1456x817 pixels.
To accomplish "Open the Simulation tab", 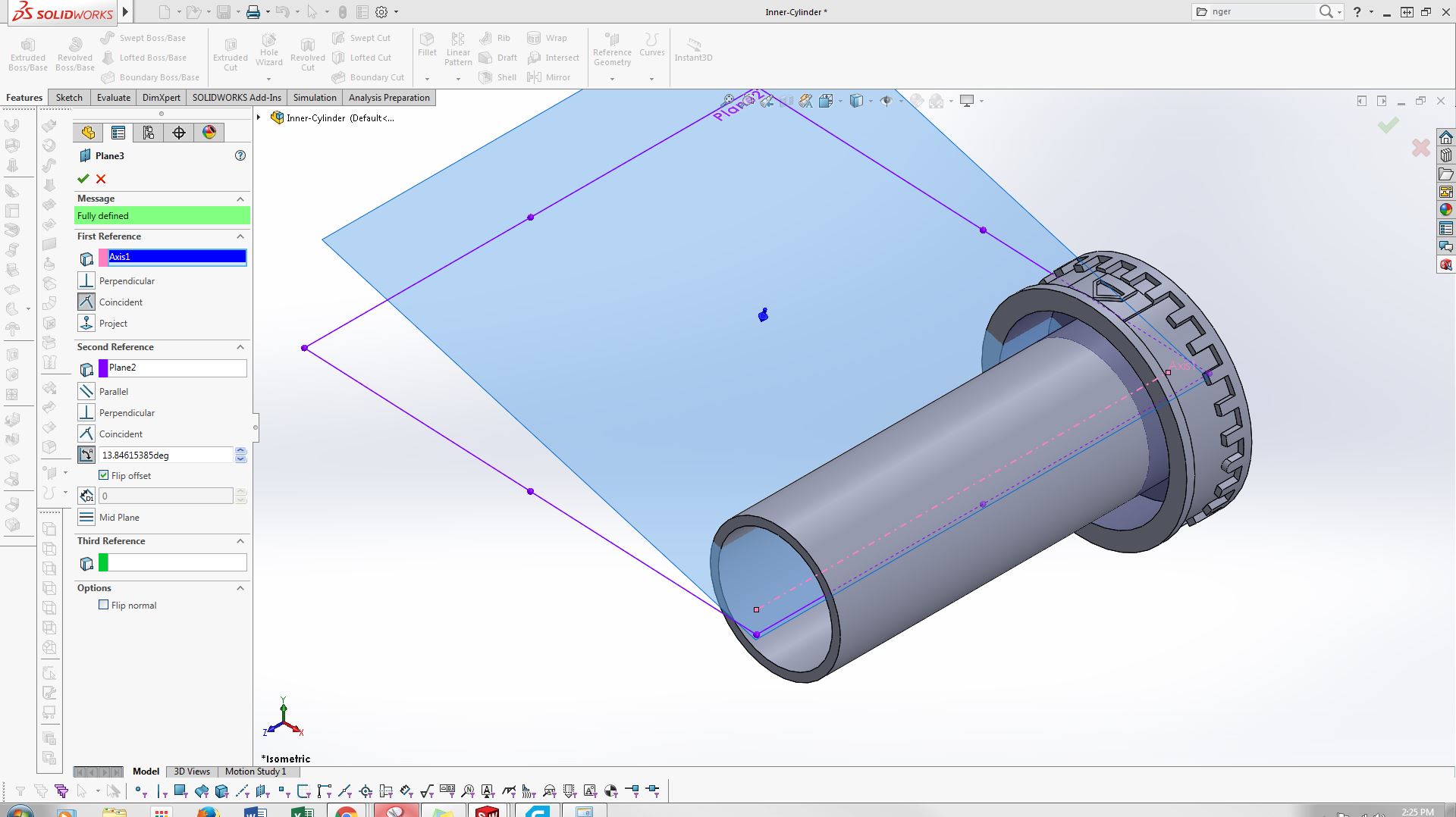I will [315, 98].
